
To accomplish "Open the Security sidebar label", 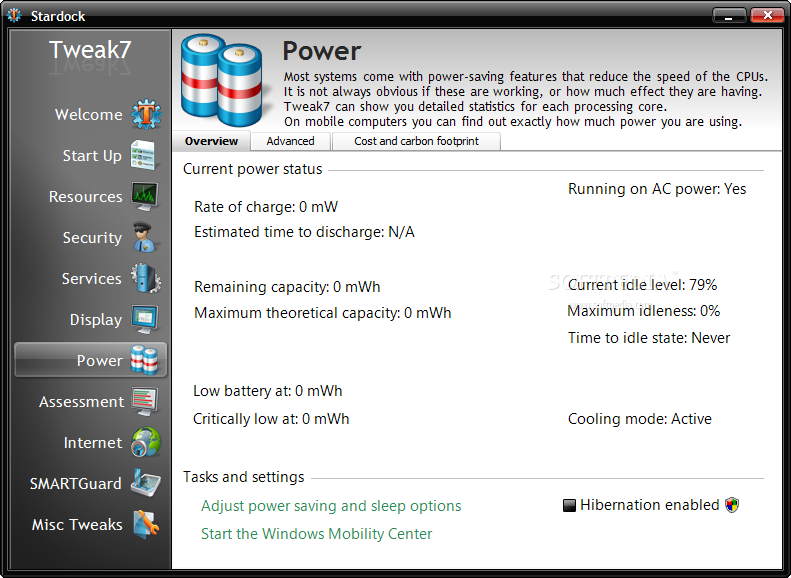I will pyautogui.click(x=92, y=238).
